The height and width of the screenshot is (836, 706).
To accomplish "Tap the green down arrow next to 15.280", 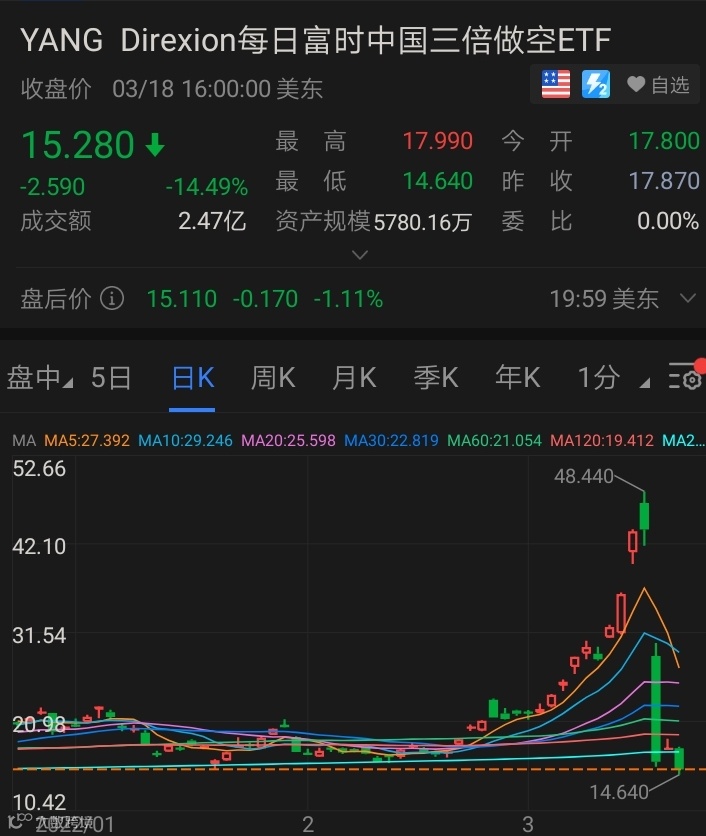I will [155, 145].
